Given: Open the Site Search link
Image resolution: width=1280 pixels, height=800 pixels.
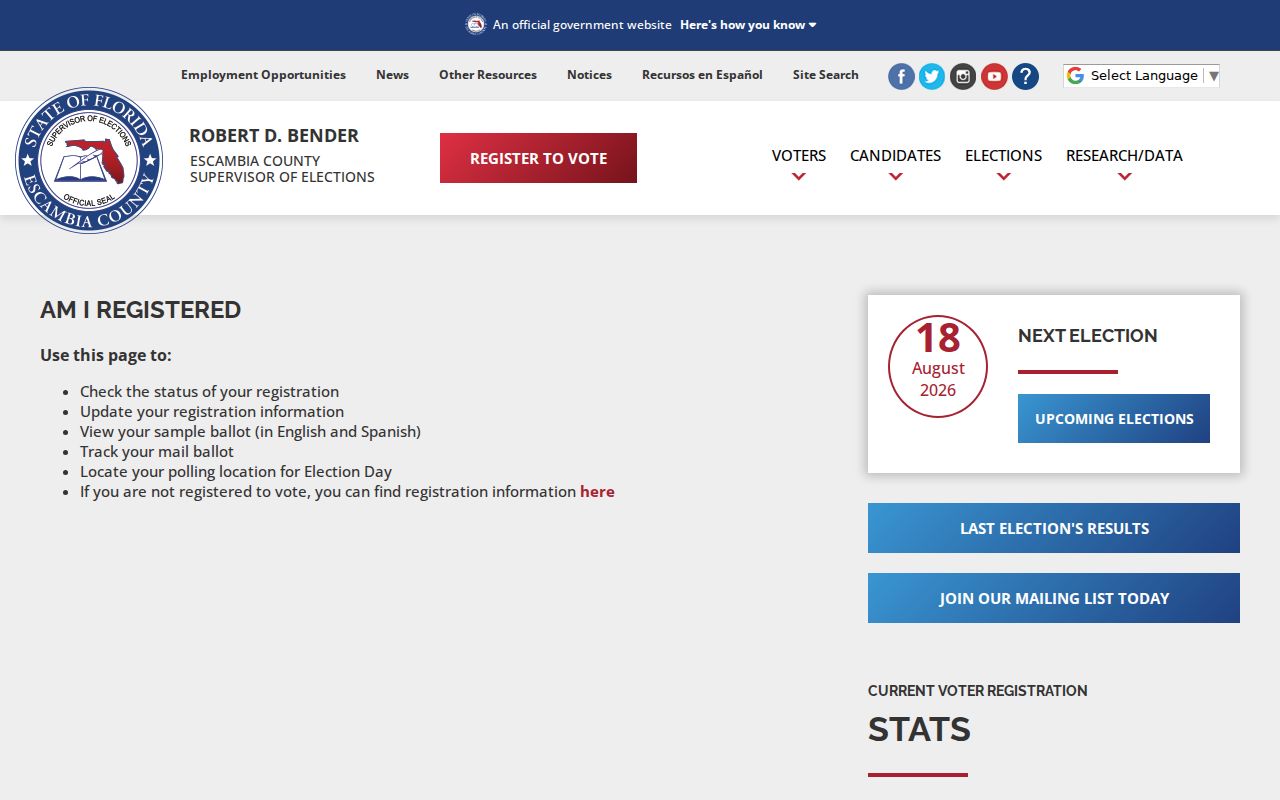Looking at the screenshot, I should pyautogui.click(x=826, y=75).
